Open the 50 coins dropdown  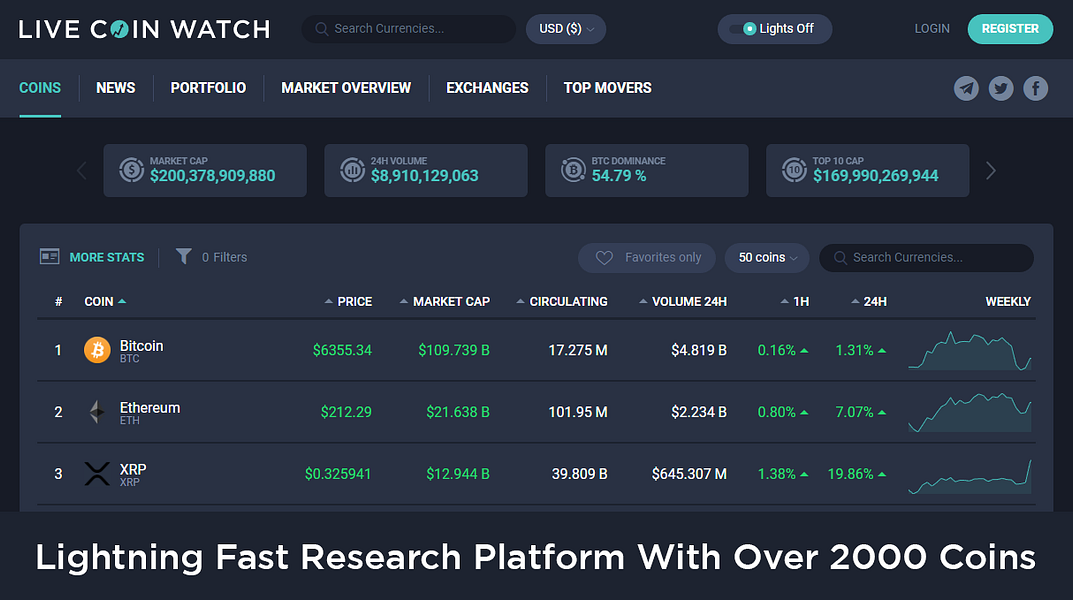click(x=767, y=258)
